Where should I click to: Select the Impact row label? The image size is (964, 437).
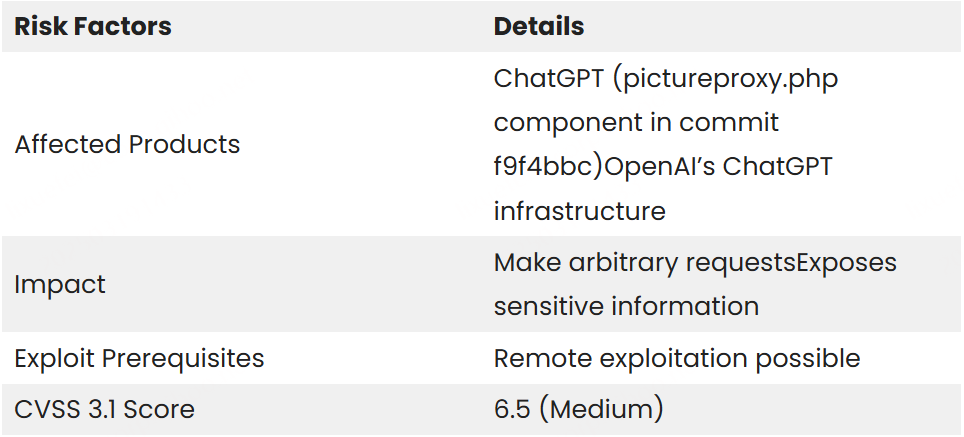click(60, 285)
